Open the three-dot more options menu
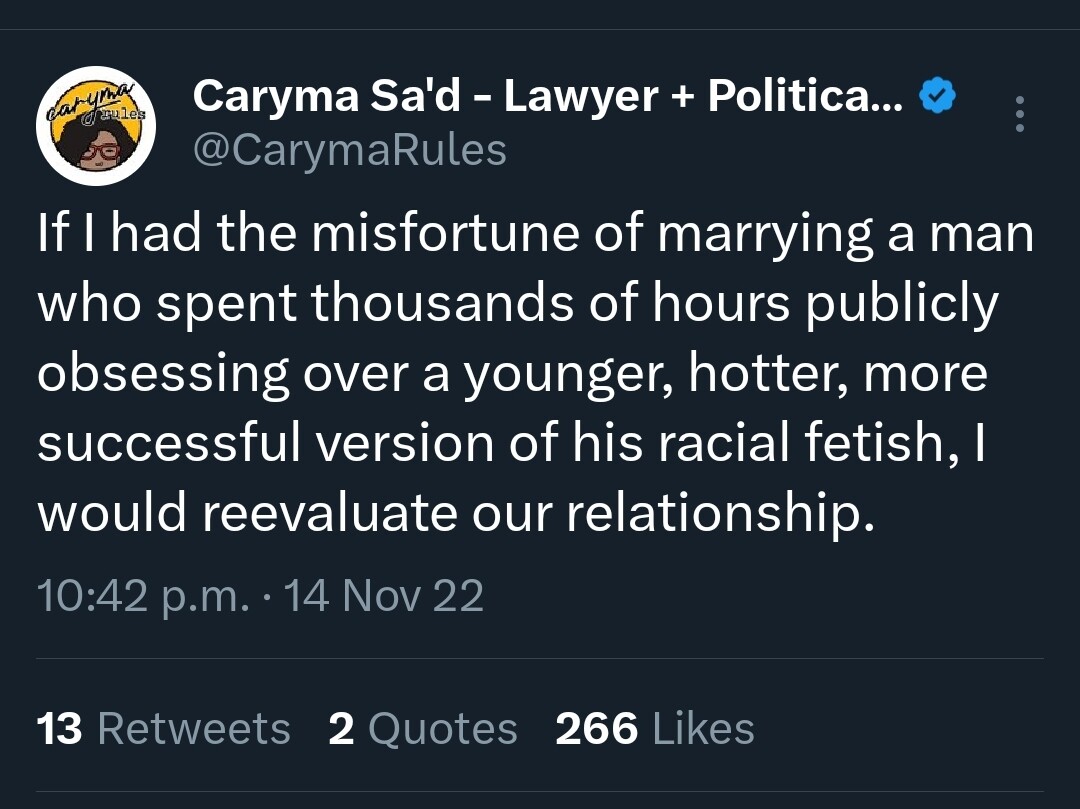 pyautogui.click(x=1019, y=114)
